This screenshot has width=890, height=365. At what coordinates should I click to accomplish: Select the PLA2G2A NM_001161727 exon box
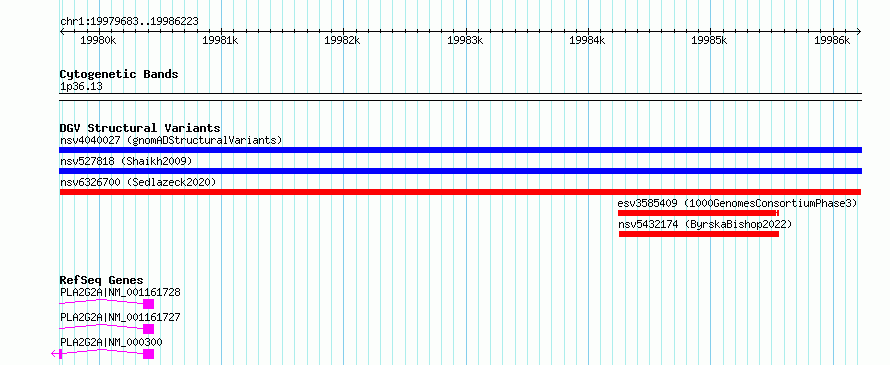click(x=149, y=329)
